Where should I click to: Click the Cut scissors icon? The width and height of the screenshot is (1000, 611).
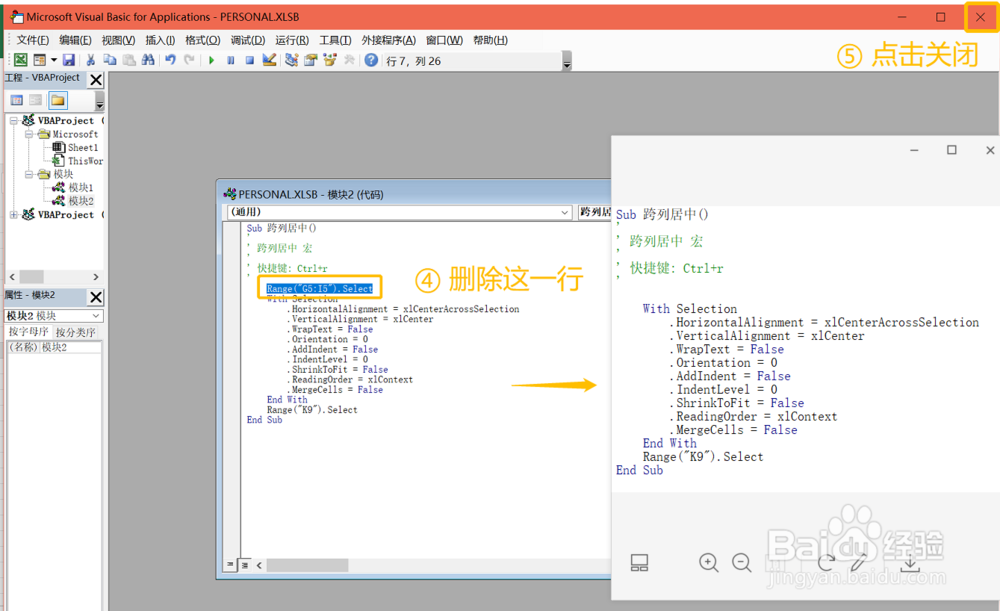(91, 60)
